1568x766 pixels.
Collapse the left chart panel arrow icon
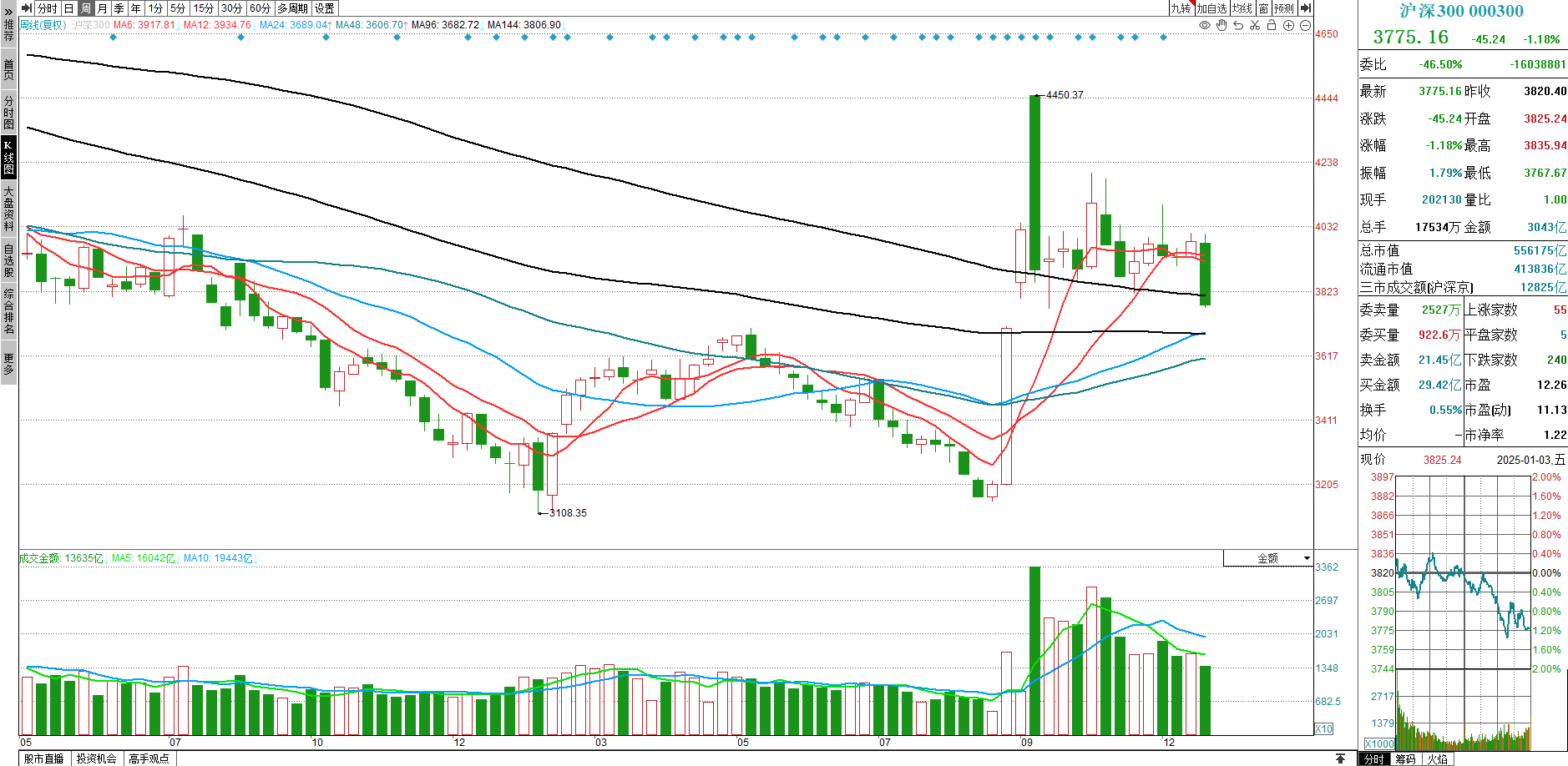[x=27, y=8]
